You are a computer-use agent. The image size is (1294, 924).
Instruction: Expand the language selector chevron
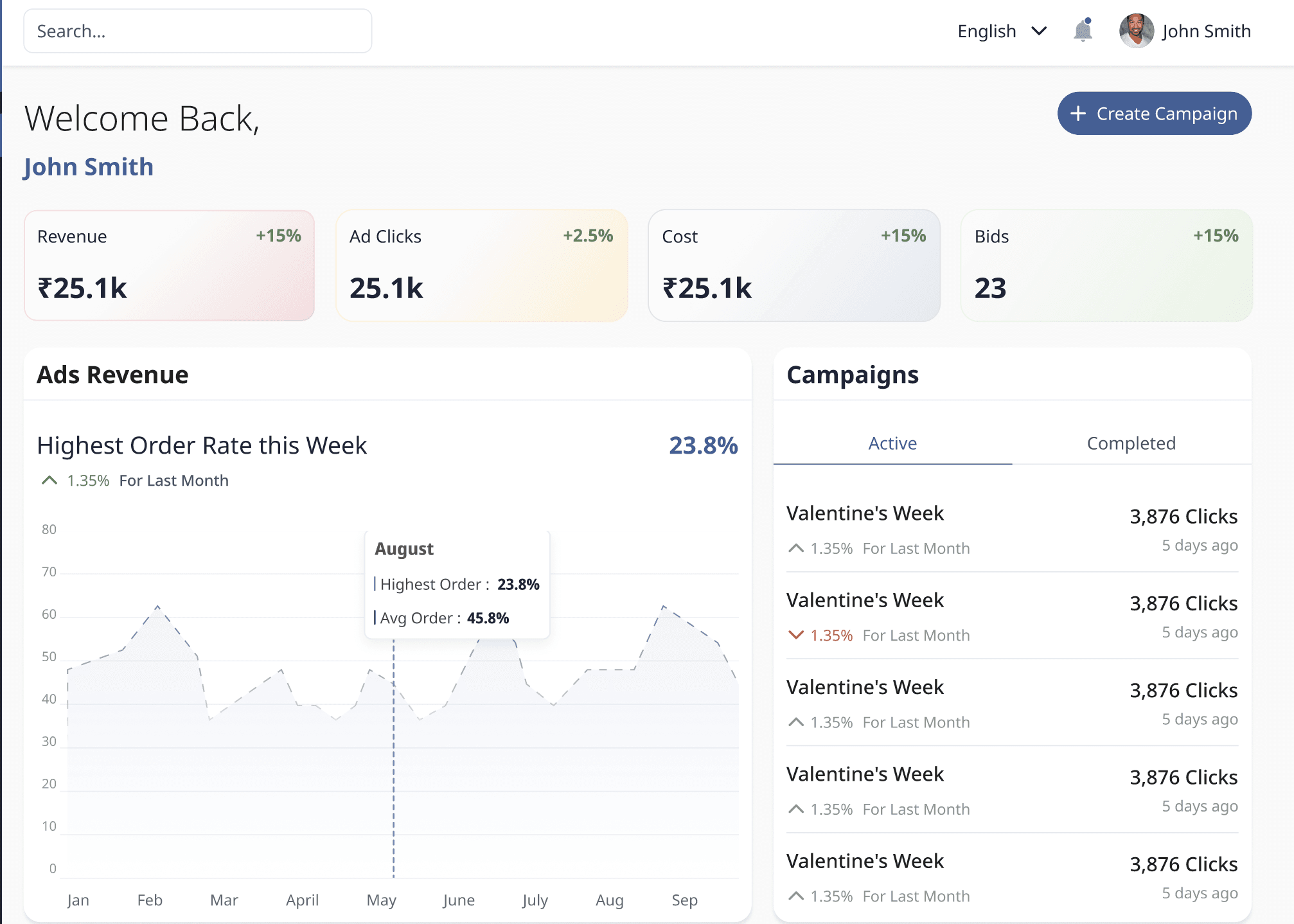click(1040, 31)
